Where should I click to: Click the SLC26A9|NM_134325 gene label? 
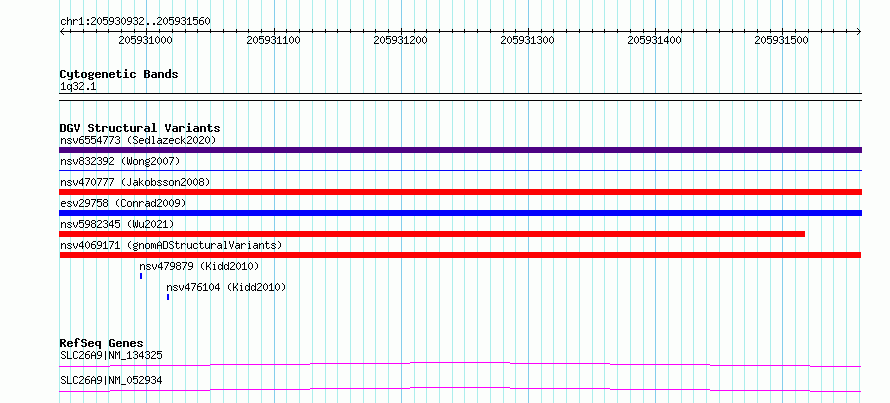point(111,355)
